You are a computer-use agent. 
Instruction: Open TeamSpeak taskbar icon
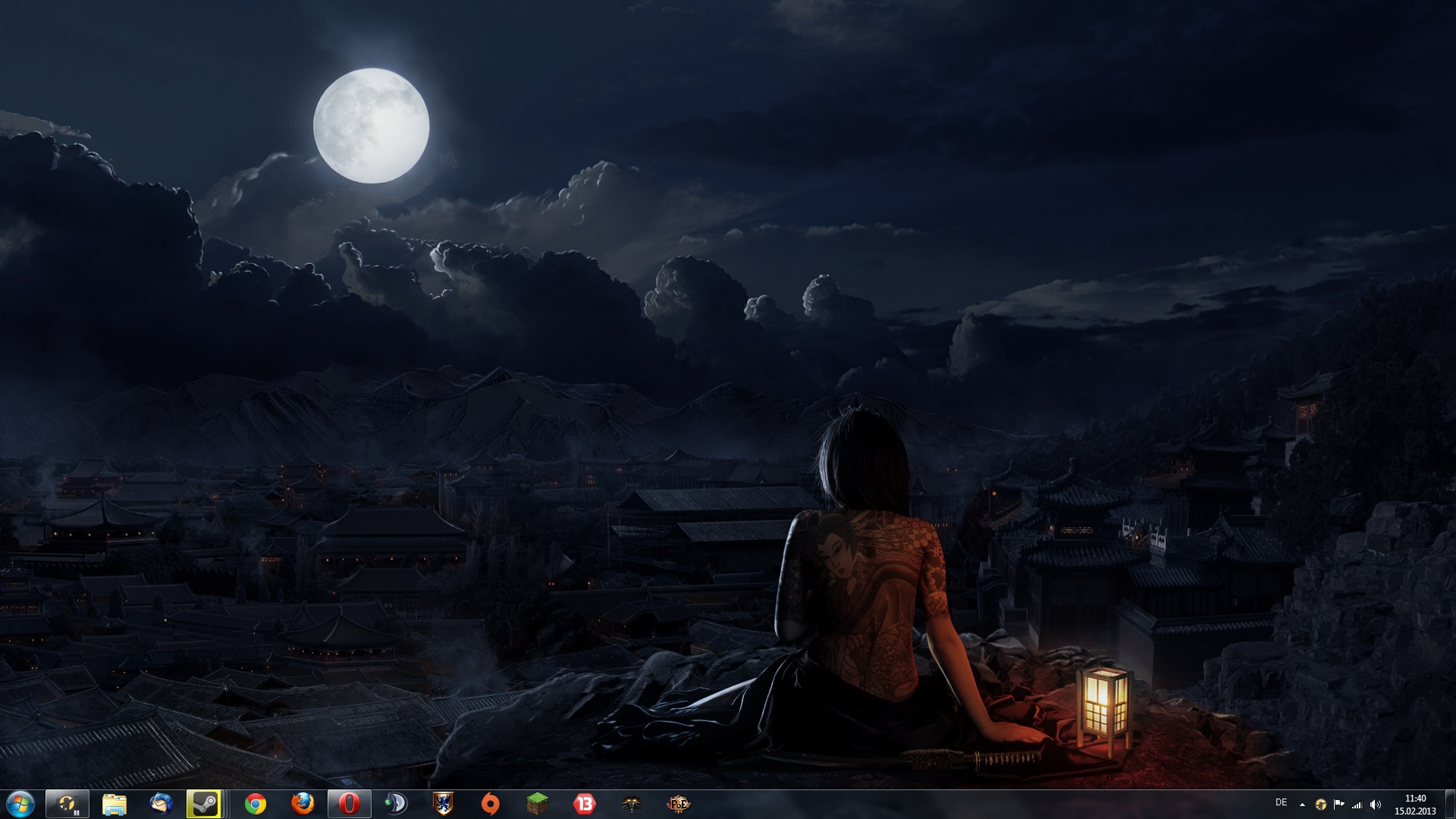(x=396, y=804)
